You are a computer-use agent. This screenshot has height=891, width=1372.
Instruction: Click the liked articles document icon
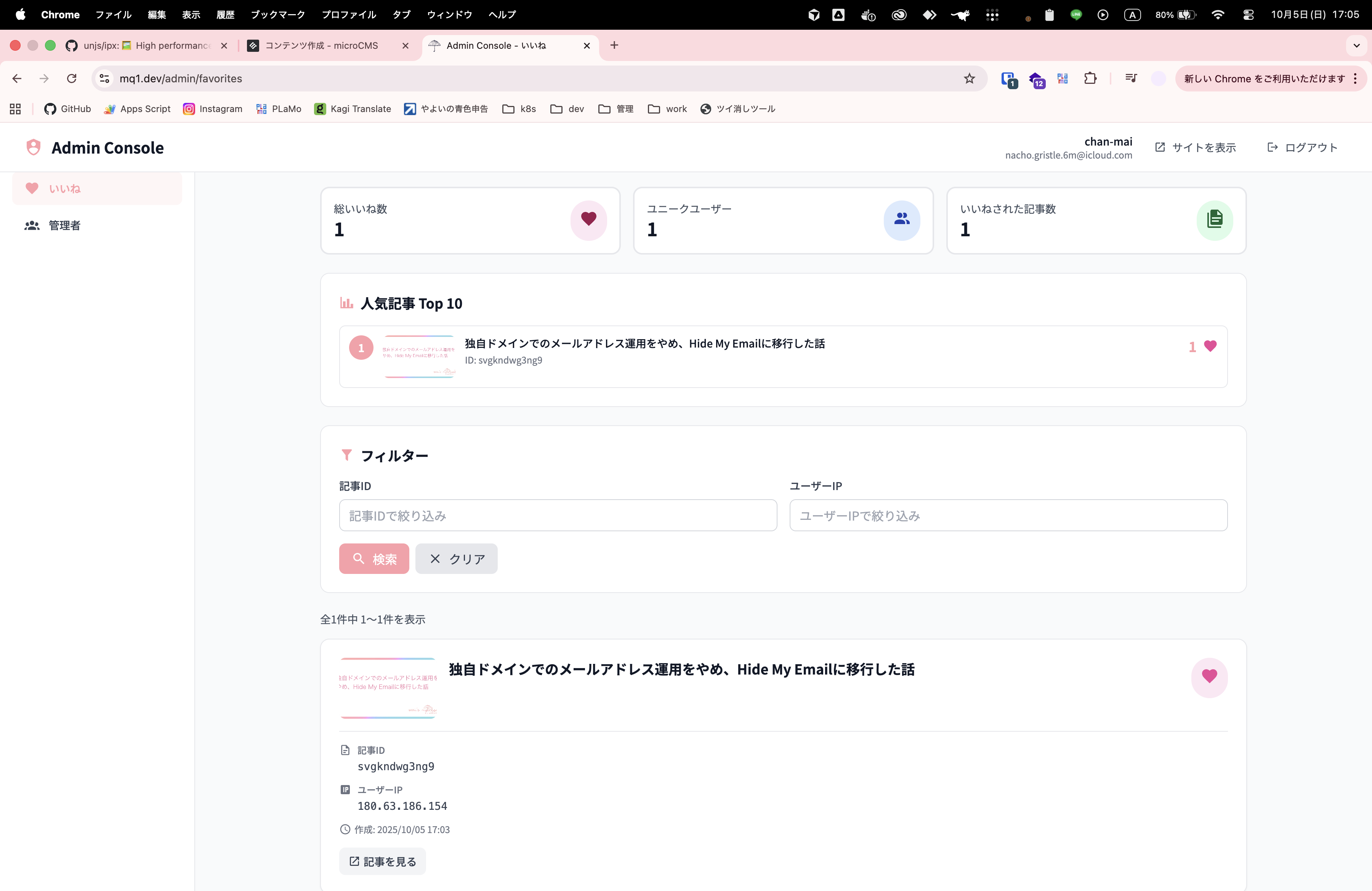point(1214,220)
